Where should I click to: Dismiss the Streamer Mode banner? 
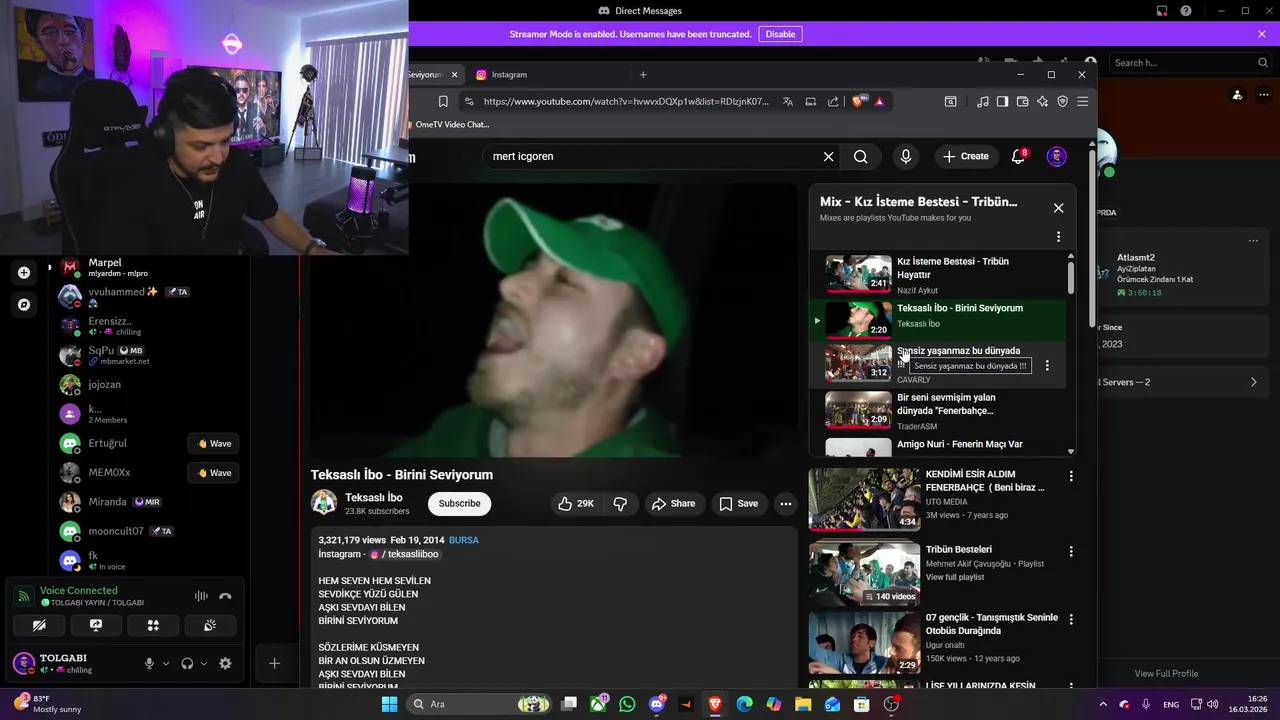click(x=1262, y=34)
